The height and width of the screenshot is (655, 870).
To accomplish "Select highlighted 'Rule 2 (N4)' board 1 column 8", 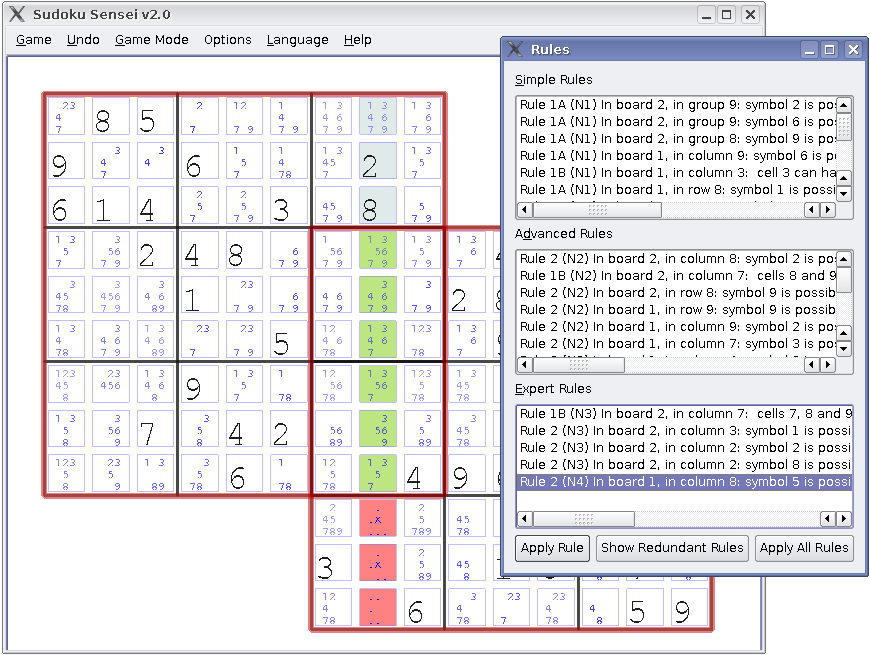I will 684,481.
